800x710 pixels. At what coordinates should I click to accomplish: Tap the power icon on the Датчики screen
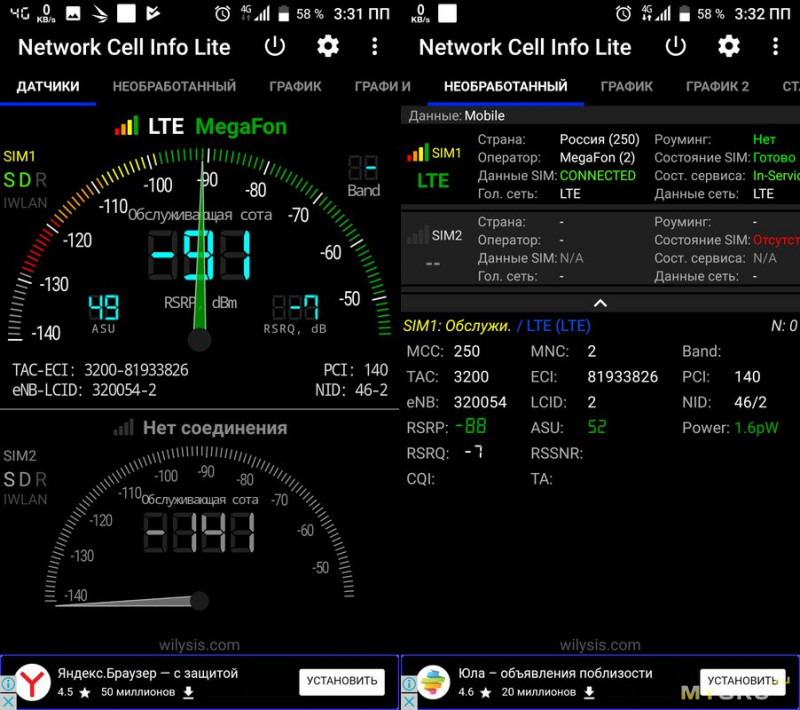275,46
